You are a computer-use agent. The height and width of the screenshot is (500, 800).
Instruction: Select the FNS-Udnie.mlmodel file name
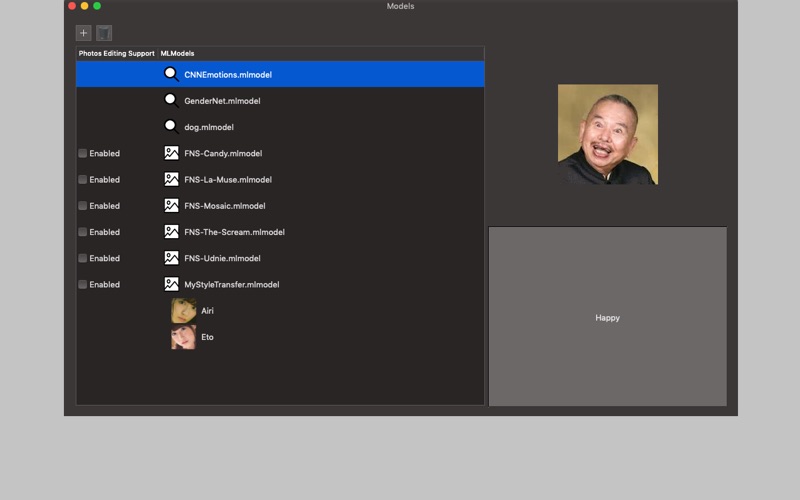point(222,258)
